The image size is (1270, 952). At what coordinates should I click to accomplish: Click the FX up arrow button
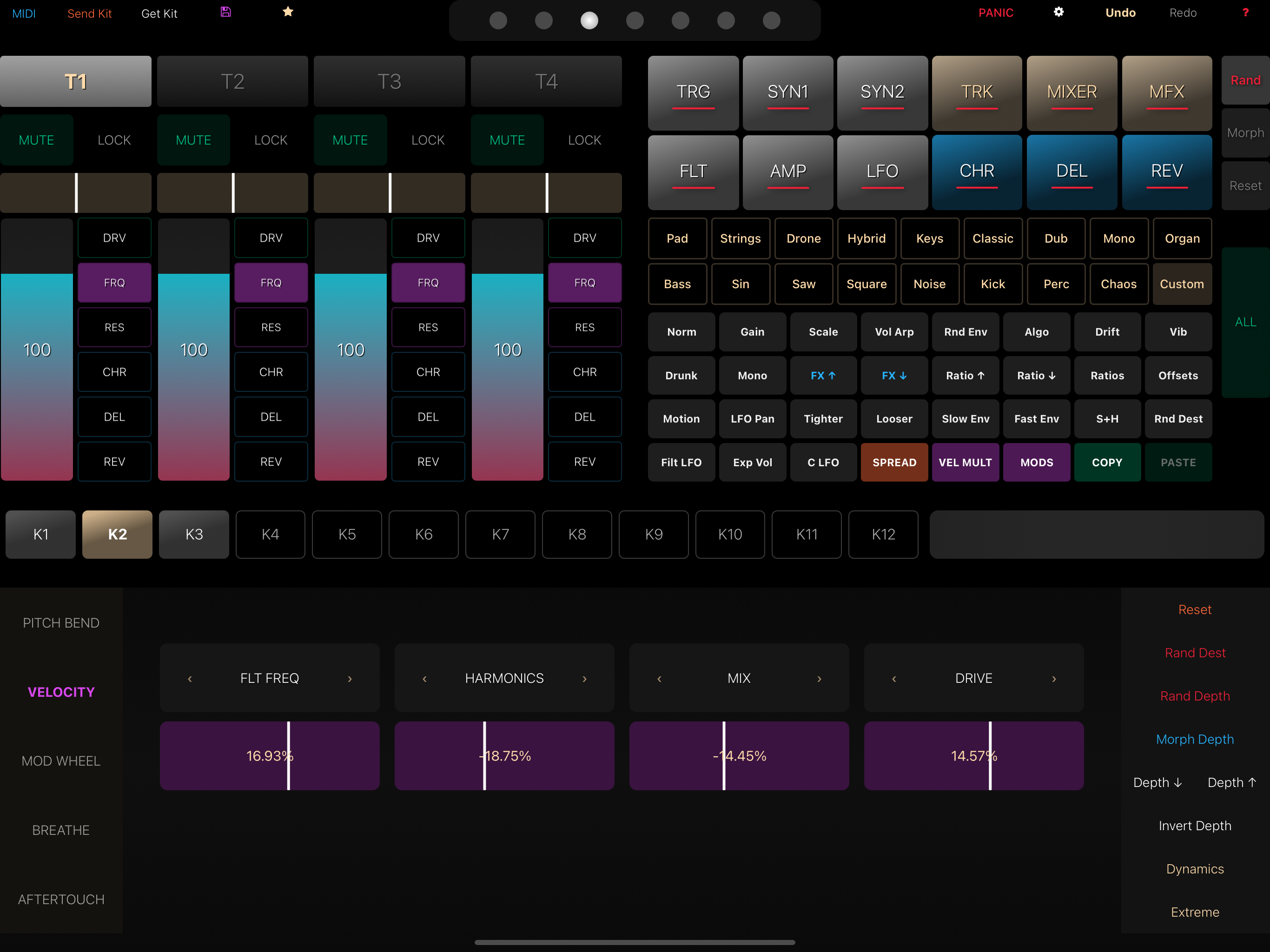[x=823, y=376]
